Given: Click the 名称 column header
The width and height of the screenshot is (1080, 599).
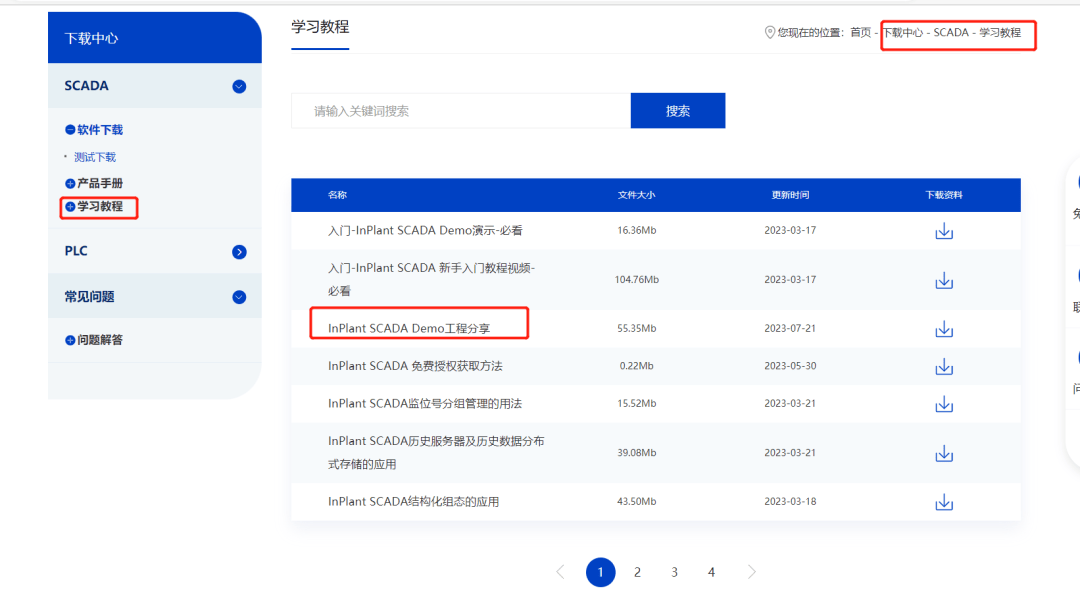Looking at the screenshot, I should pos(338,195).
